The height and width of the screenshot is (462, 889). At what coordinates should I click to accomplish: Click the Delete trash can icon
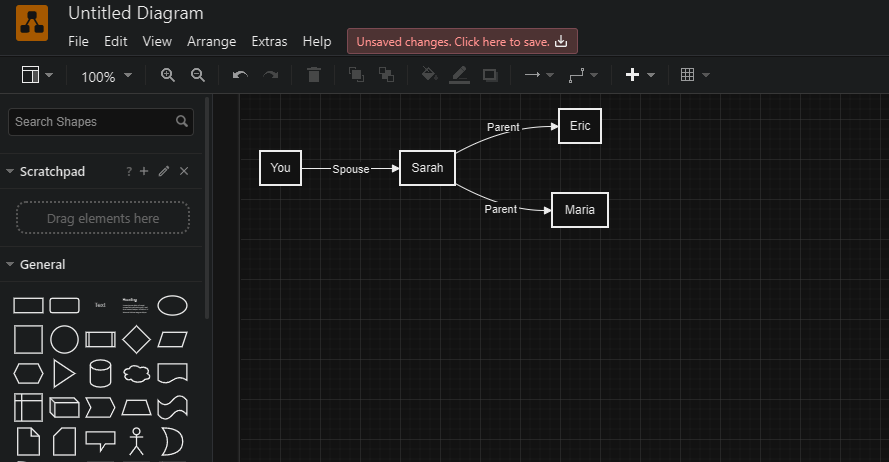click(x=314, y=75)
